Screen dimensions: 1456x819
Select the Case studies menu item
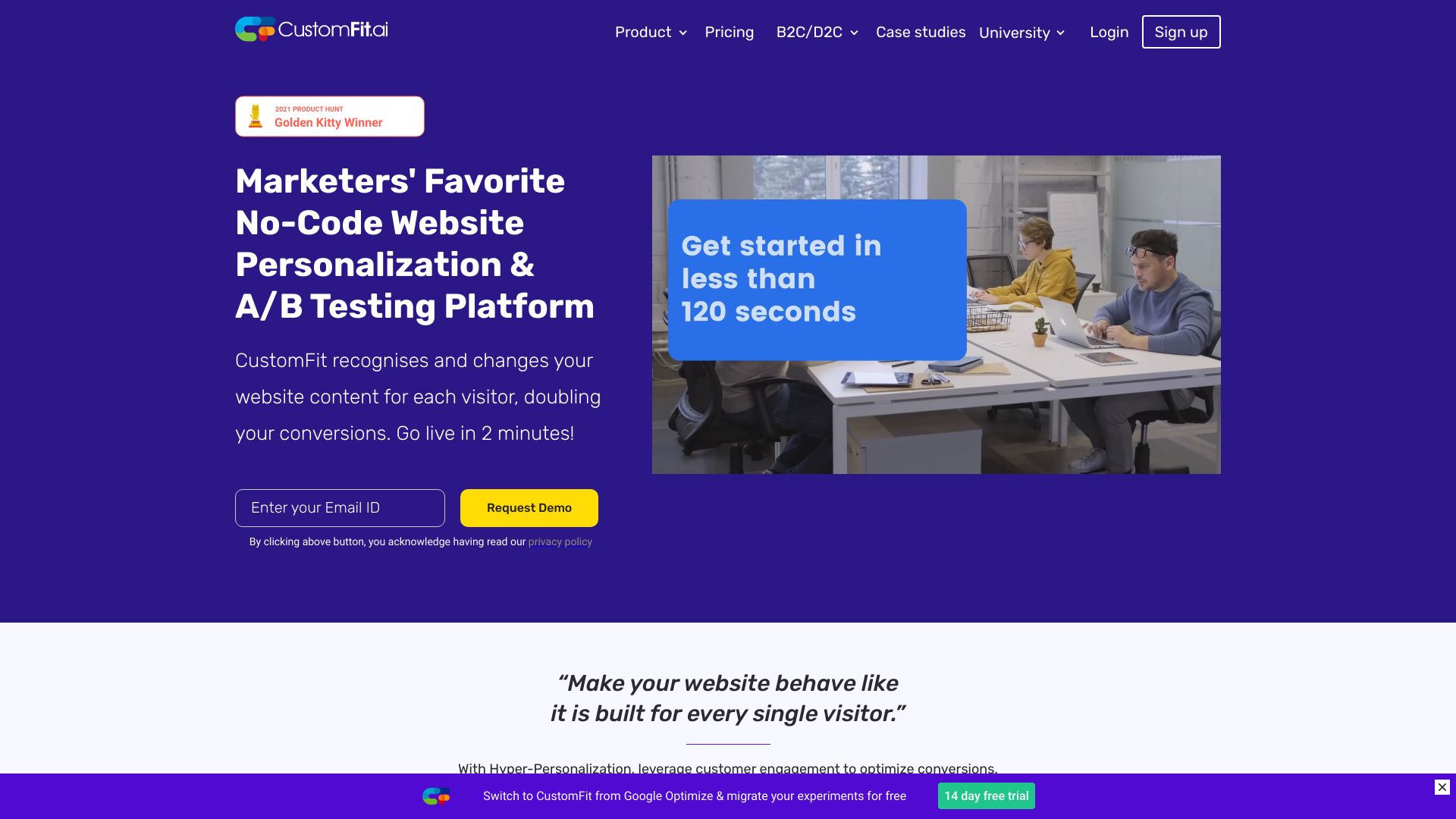[920, 32]
